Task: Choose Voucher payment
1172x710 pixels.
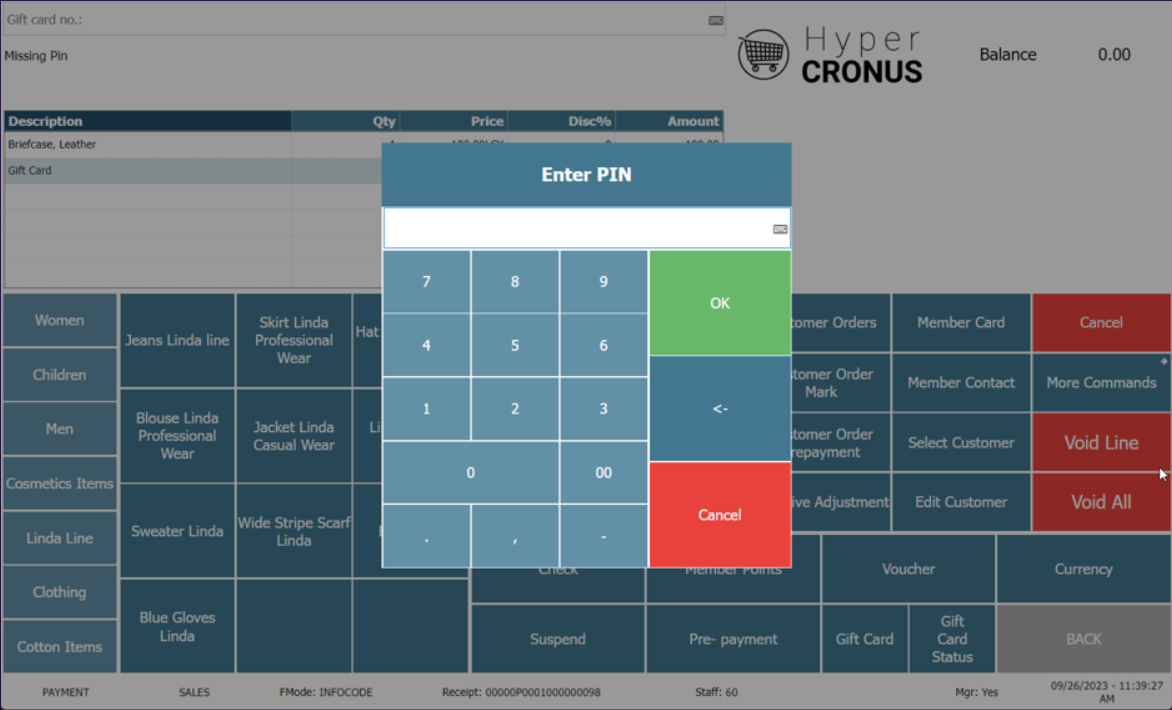Action: point(908,569)
